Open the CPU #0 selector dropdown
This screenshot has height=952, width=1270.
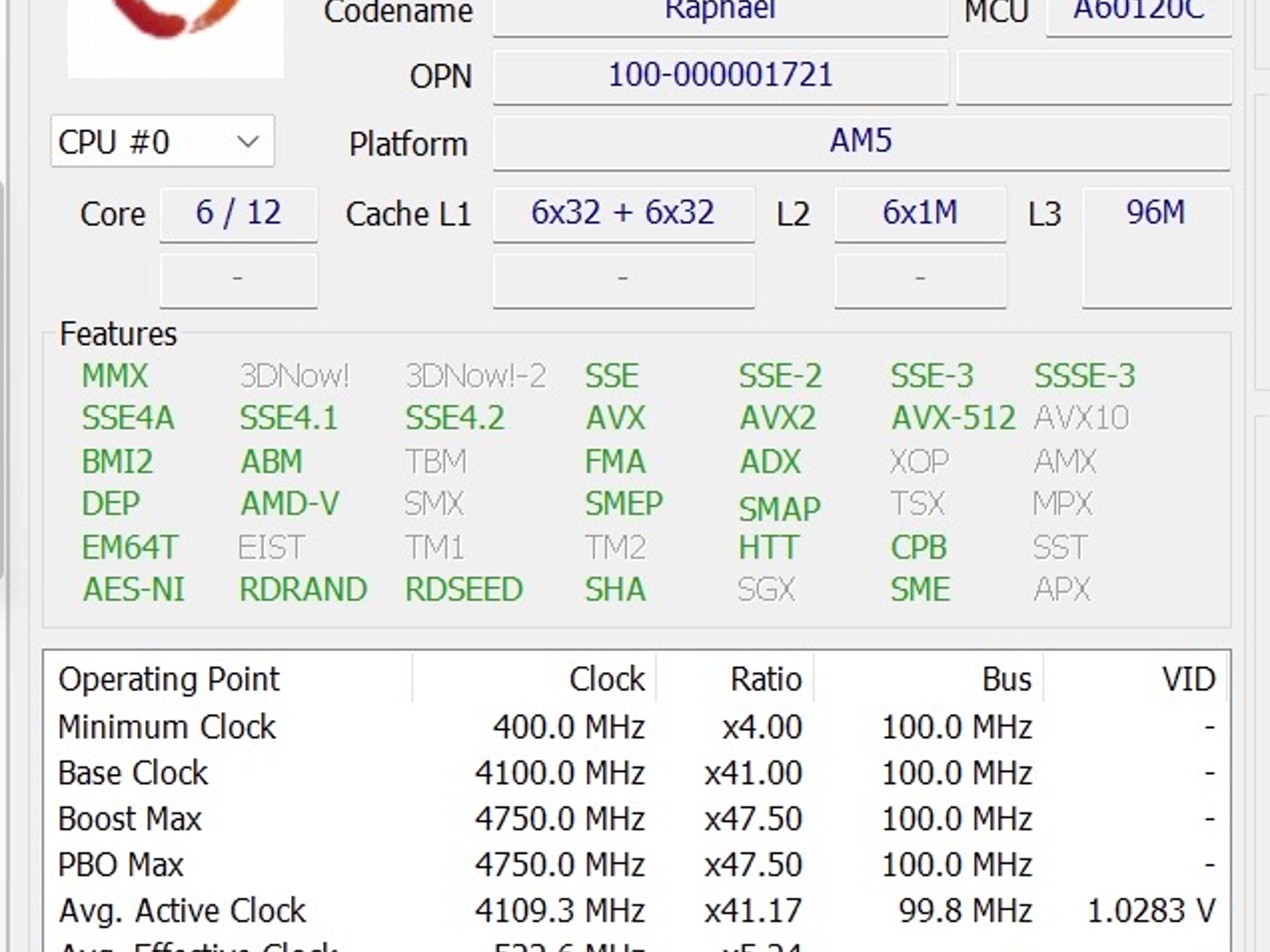pyautogui.click(x=162, y=141)
